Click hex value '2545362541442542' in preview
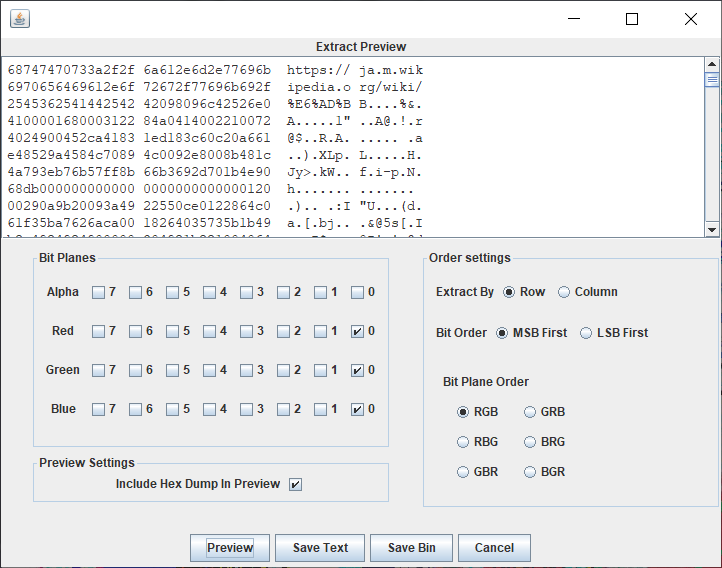 (x=71, y=104)
